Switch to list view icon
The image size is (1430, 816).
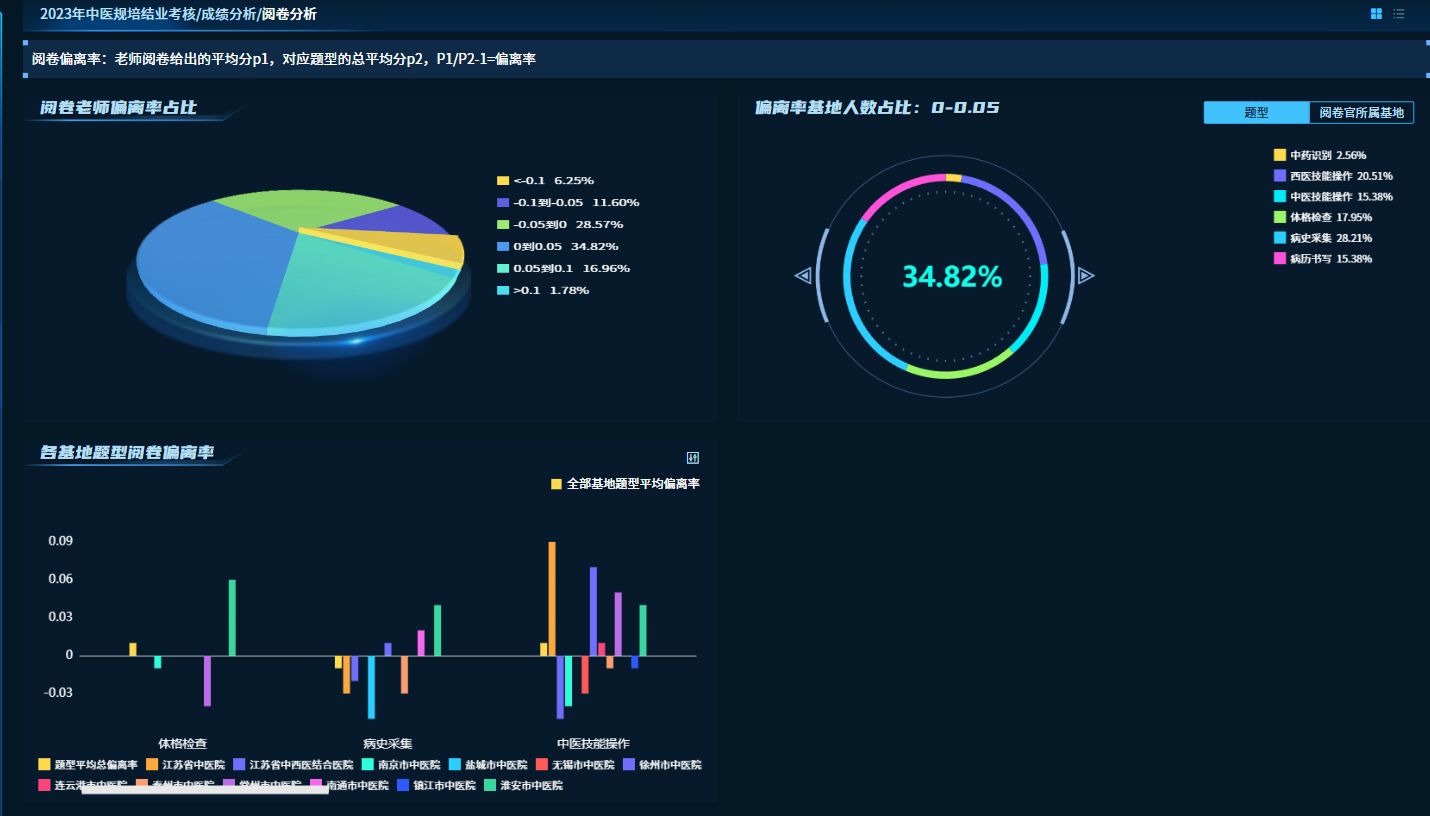pyautogui.click(x=1399, y=14)
